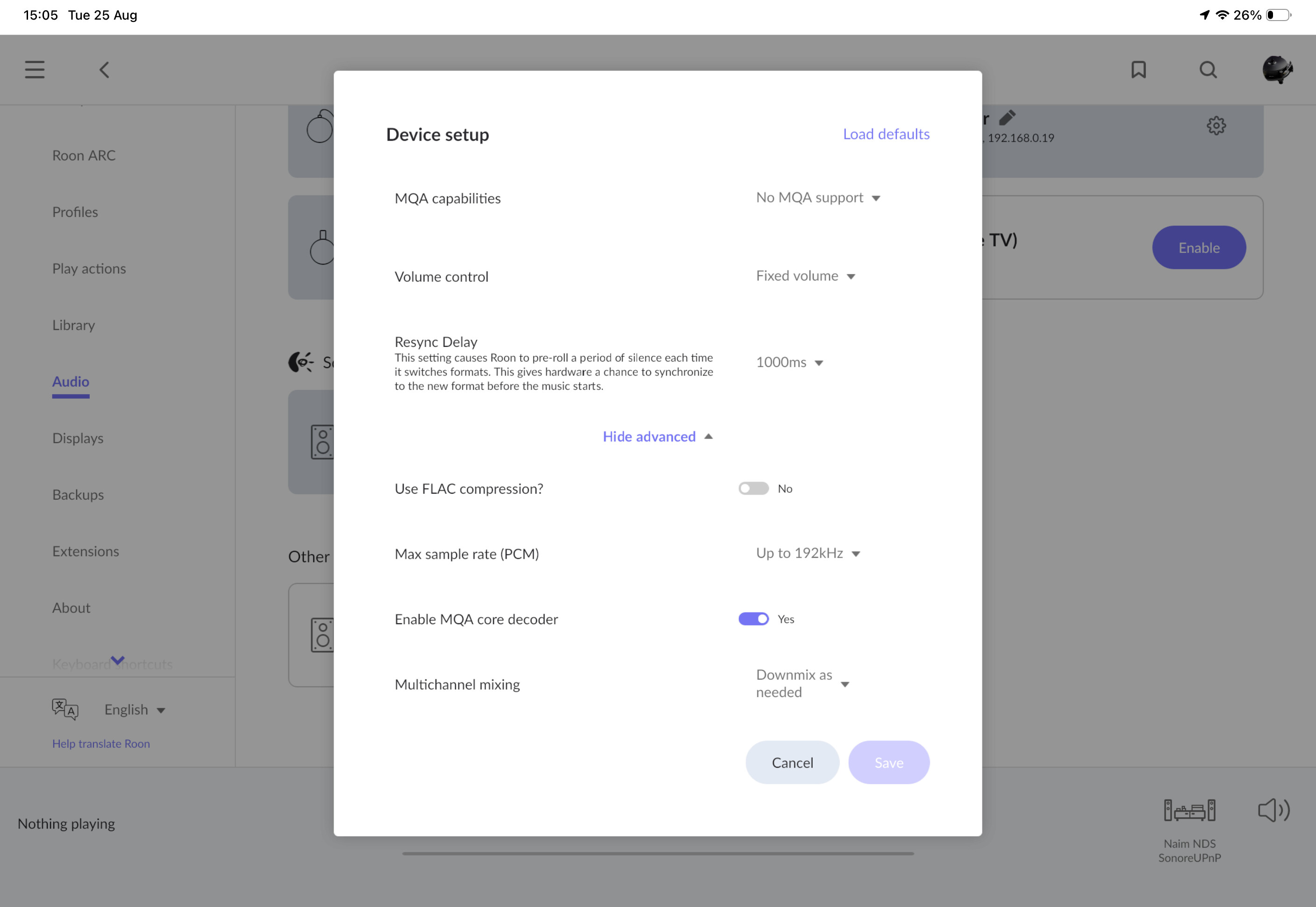Select the Naim NDS zone icon
Viewport: 1316px width, 907px height.
pos(1189,810)
